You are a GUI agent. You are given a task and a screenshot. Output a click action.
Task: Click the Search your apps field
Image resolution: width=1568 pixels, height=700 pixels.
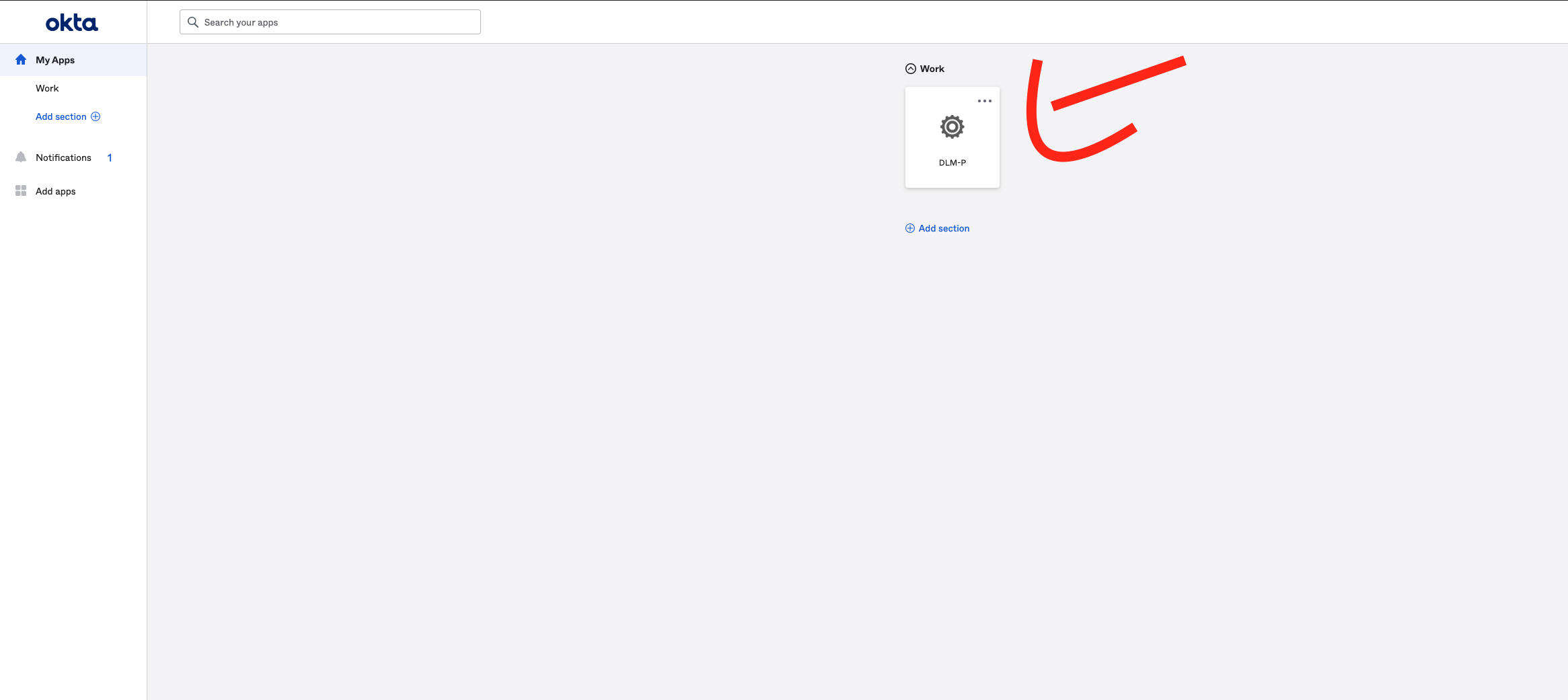click(x=330, y=22)
